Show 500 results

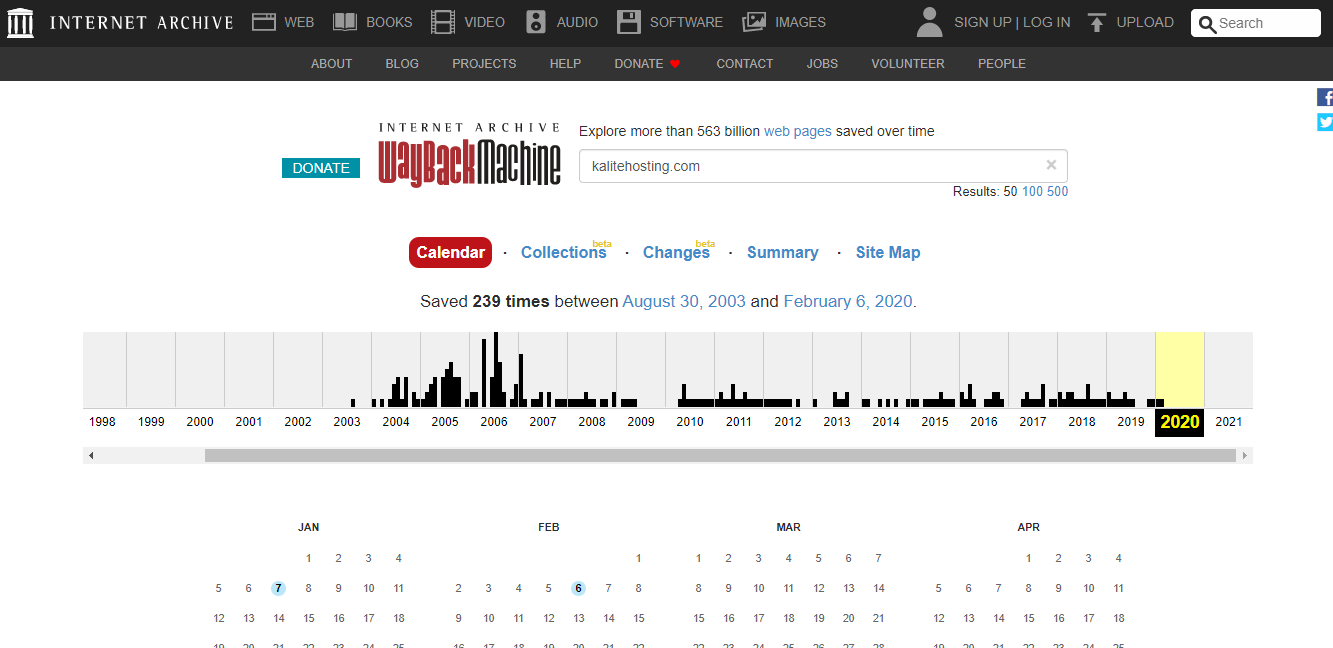pyautogui.click(x=1057, y=191)
